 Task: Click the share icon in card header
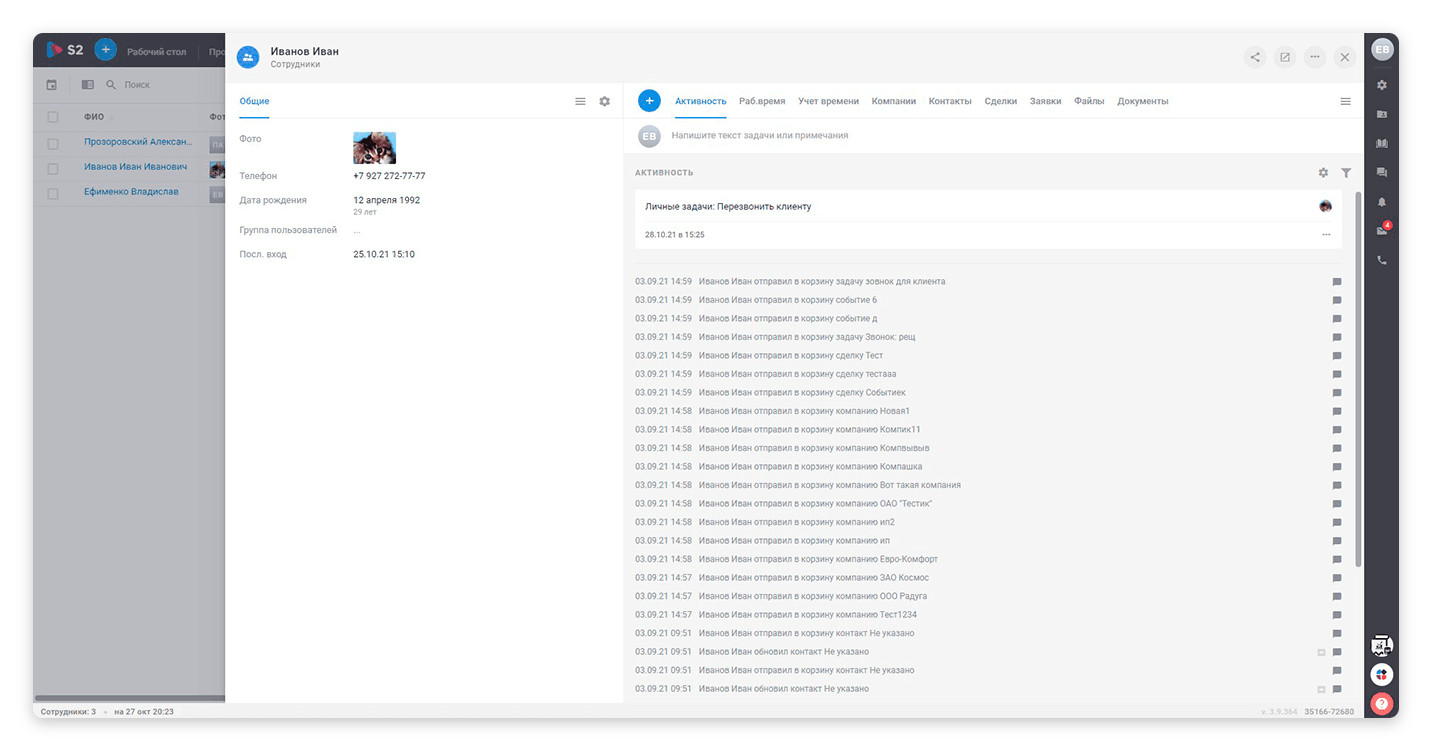(x=1254, y=57)
